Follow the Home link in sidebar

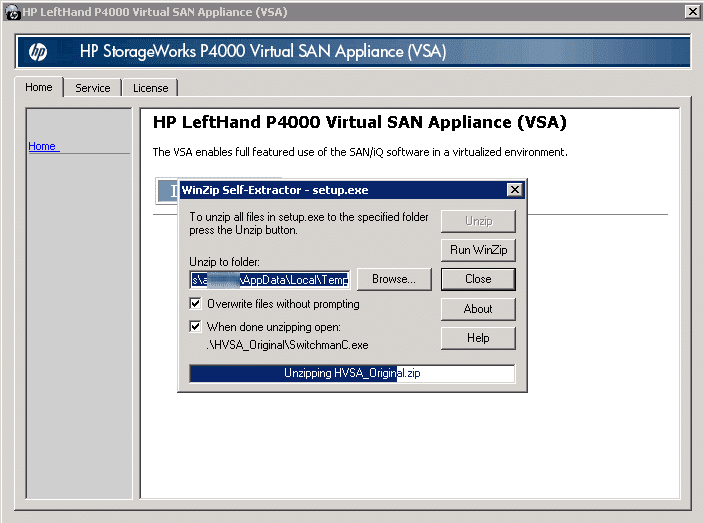pyautogui.click(x=44, y=146)
